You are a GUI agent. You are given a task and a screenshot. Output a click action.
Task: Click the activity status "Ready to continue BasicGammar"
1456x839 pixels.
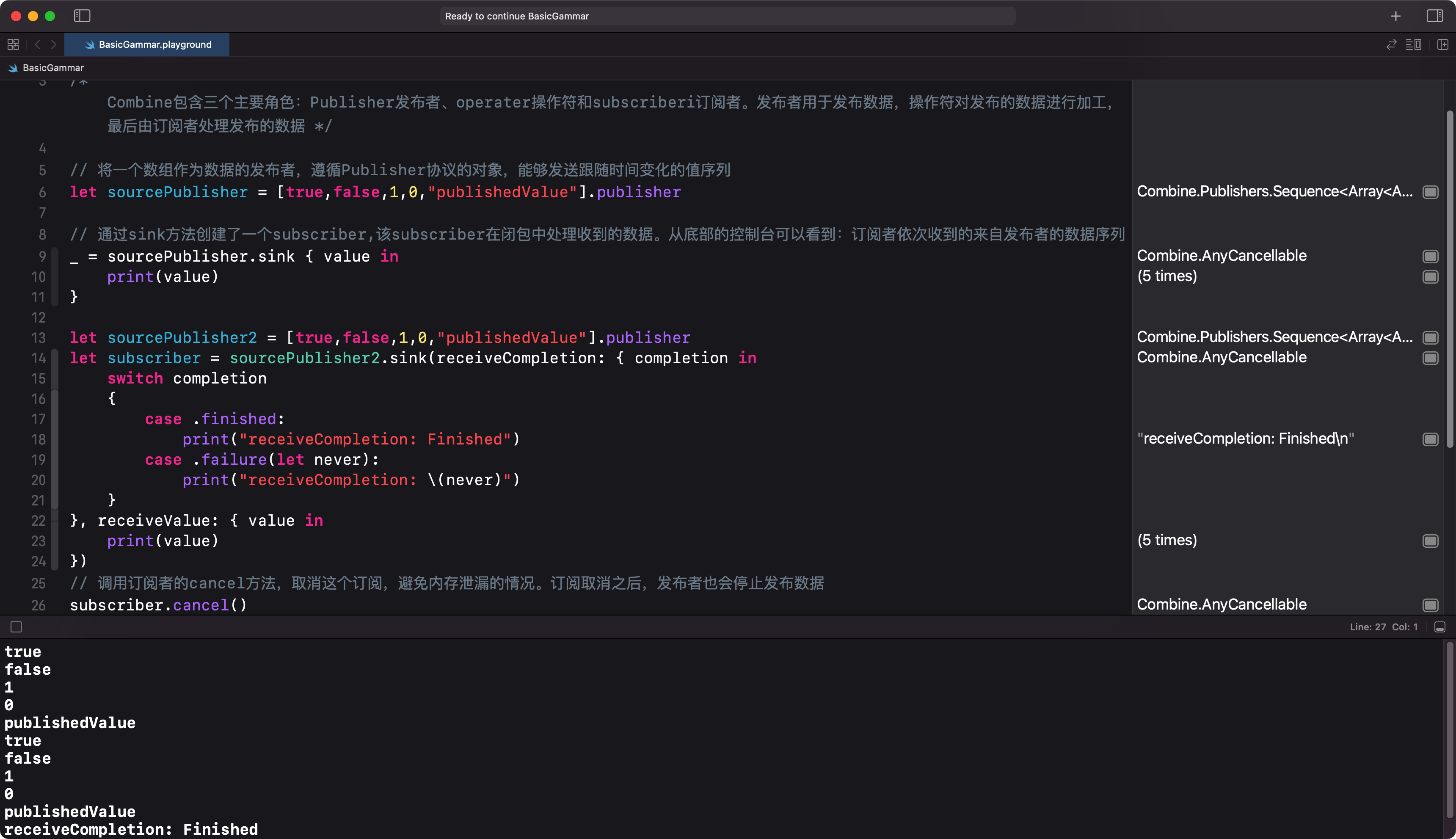[727, 16]
